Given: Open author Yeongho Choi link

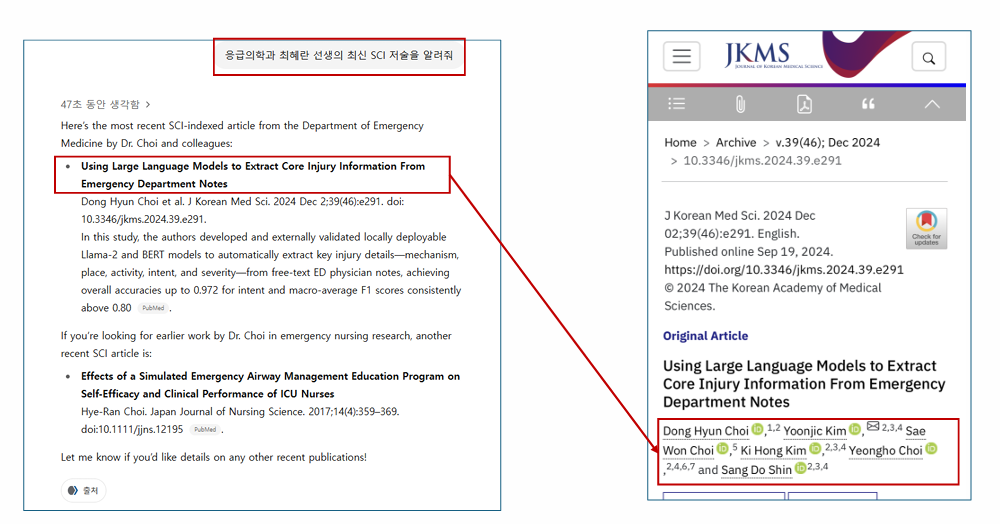Looking at the screenshot, I should [x=885, y=451].
